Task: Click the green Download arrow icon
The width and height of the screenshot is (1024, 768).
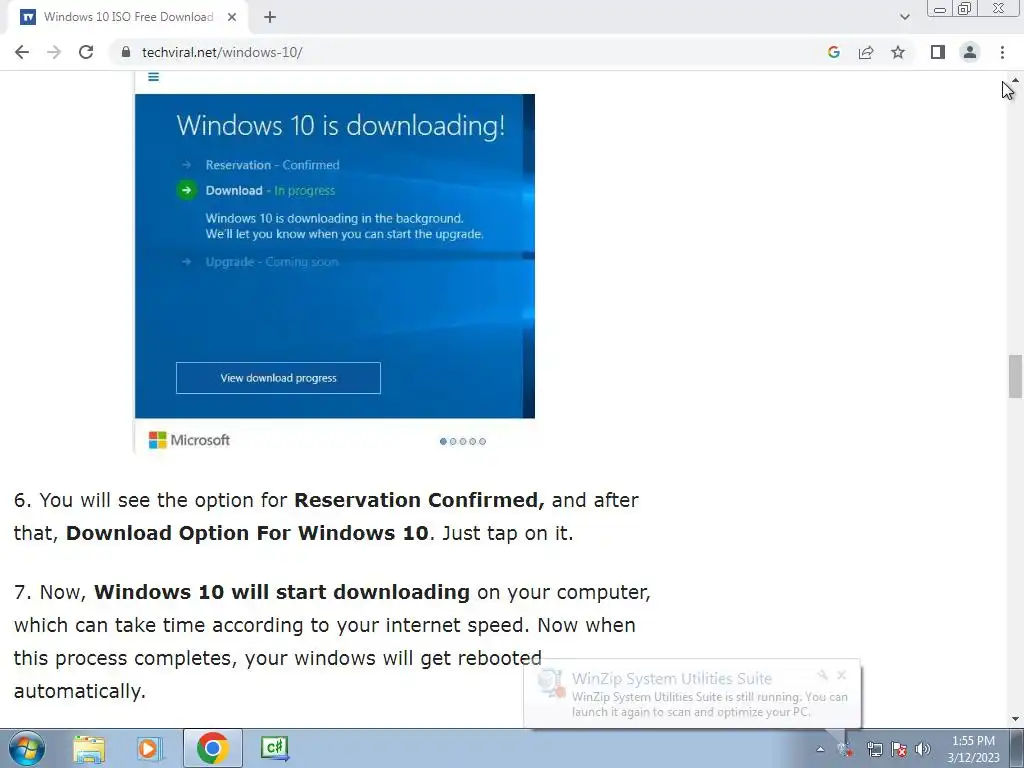Action: (x=187, y=190)
